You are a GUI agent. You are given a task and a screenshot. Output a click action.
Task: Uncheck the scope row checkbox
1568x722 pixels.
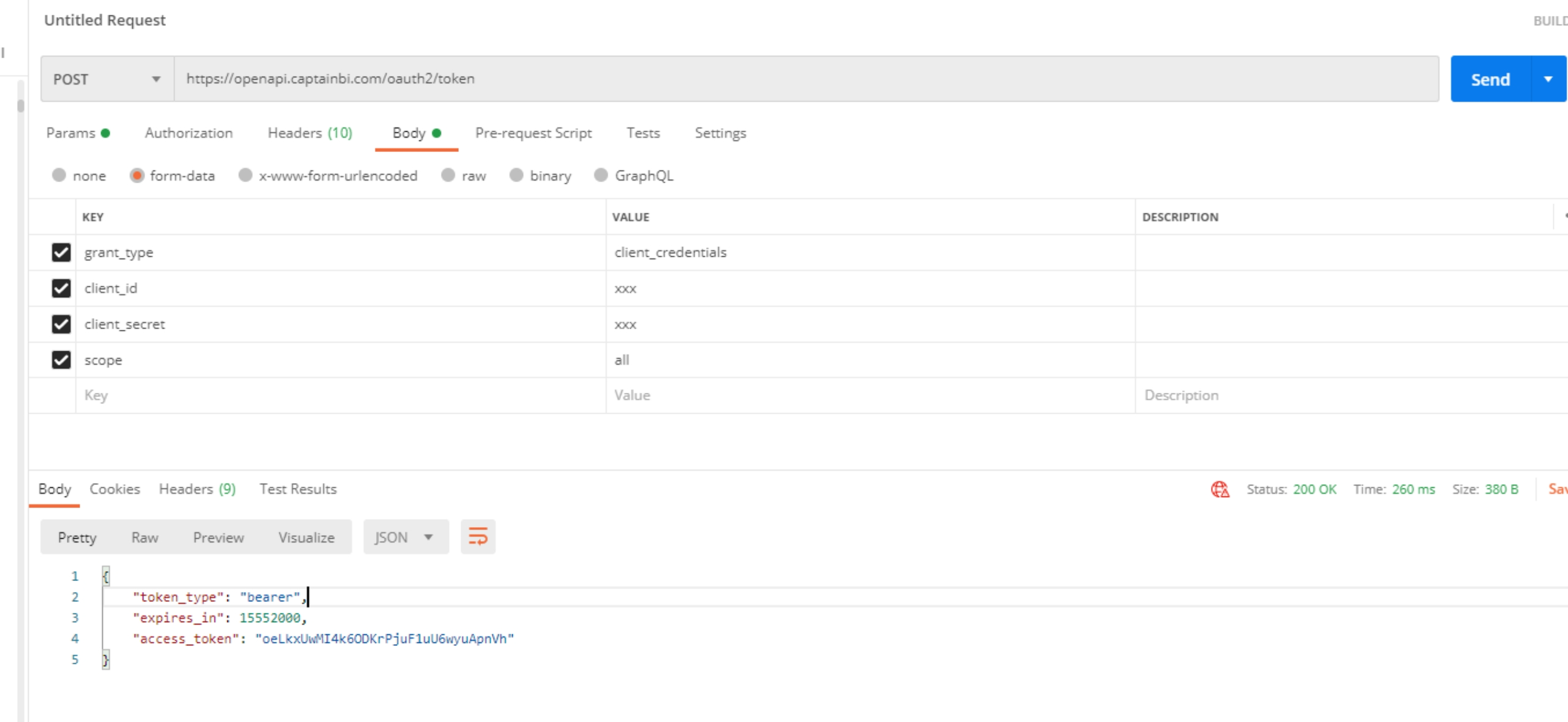61,360
